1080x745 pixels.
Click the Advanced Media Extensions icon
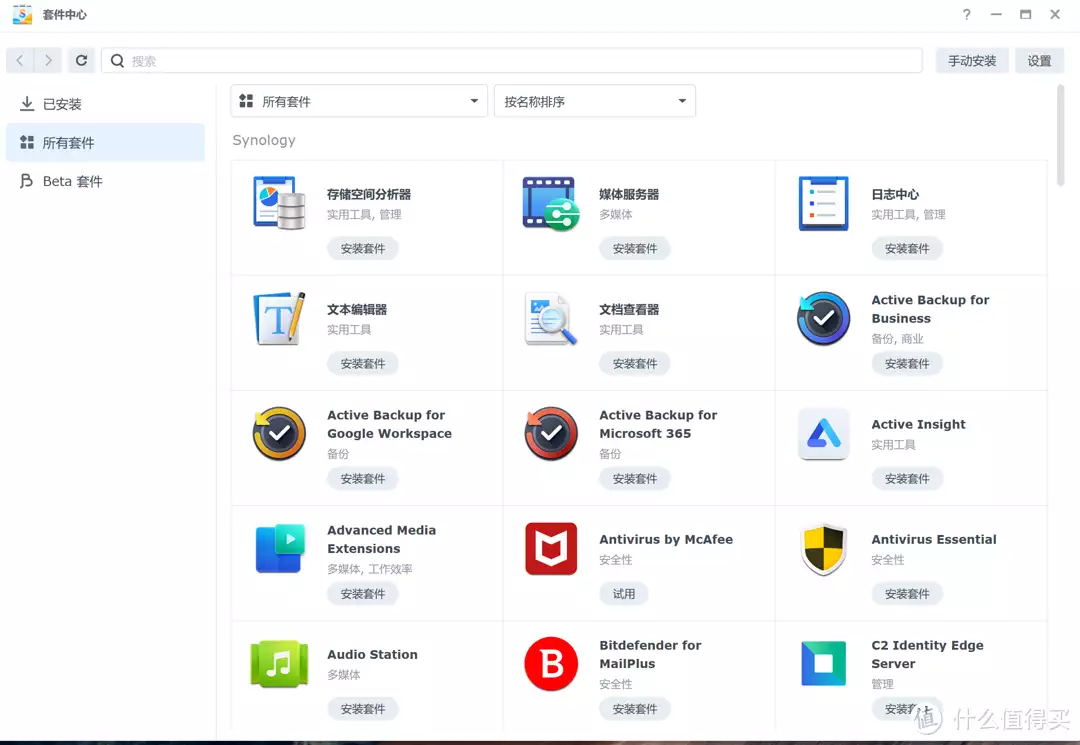[279, 548]
